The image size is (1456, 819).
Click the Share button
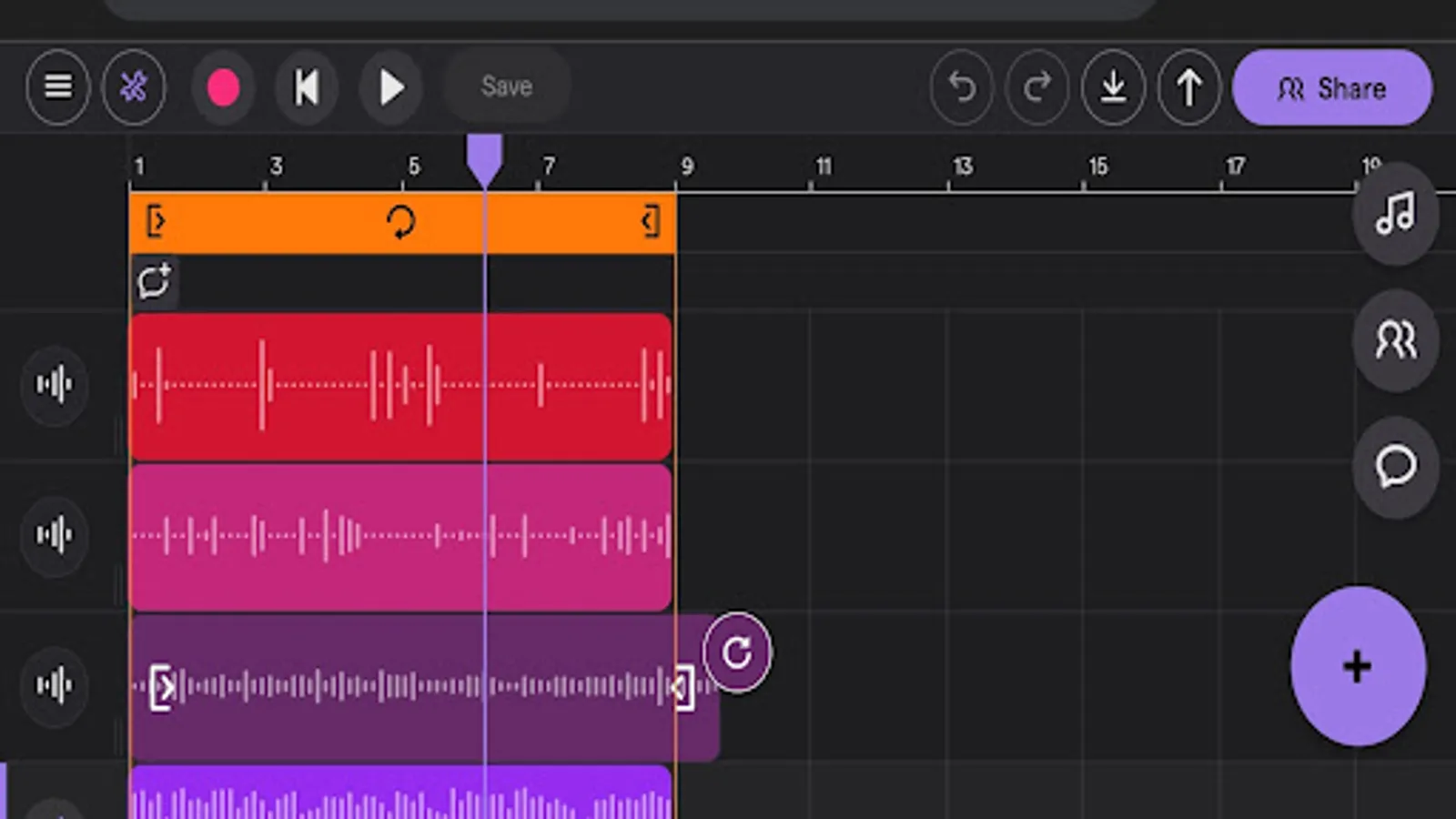pos(1332,88)
